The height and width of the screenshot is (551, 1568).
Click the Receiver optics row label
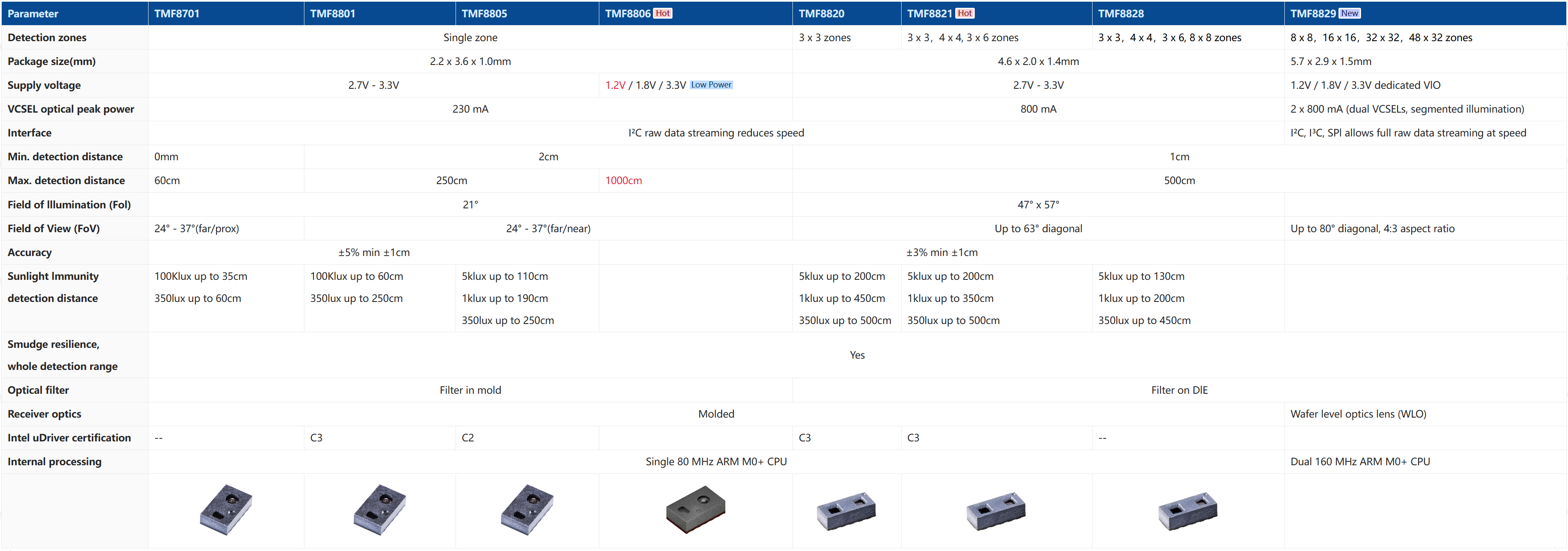tap(44, 414)
